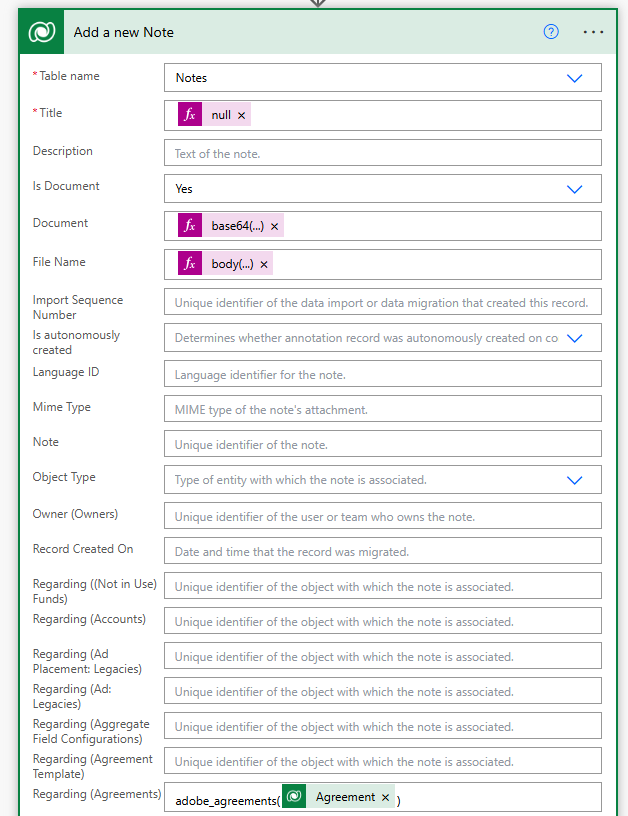This screenshot has height=816, width=628.
Task: Click the Mime Type input field
Action: [382, 409]
